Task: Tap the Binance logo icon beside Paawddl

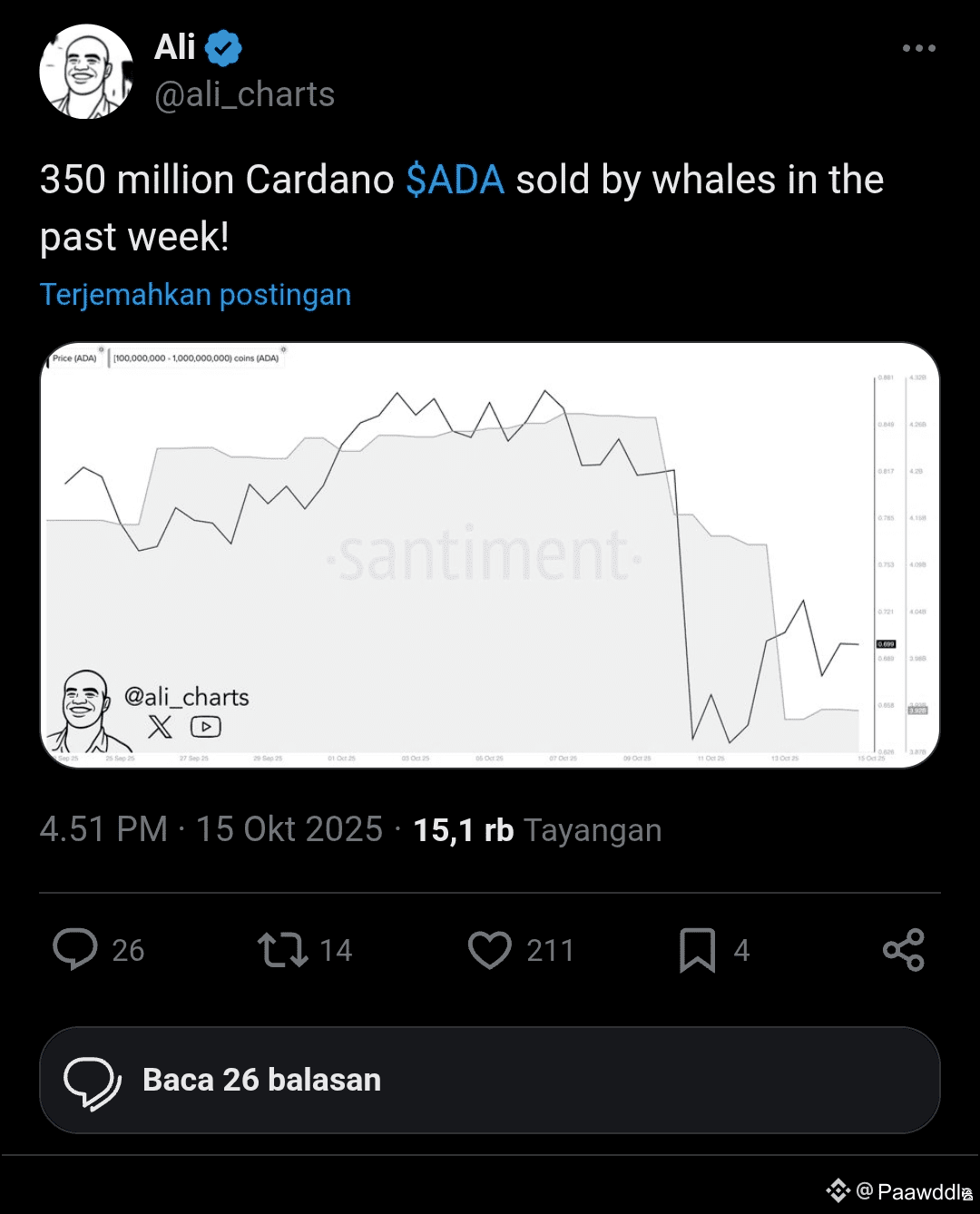Action: pos(838,1190)
